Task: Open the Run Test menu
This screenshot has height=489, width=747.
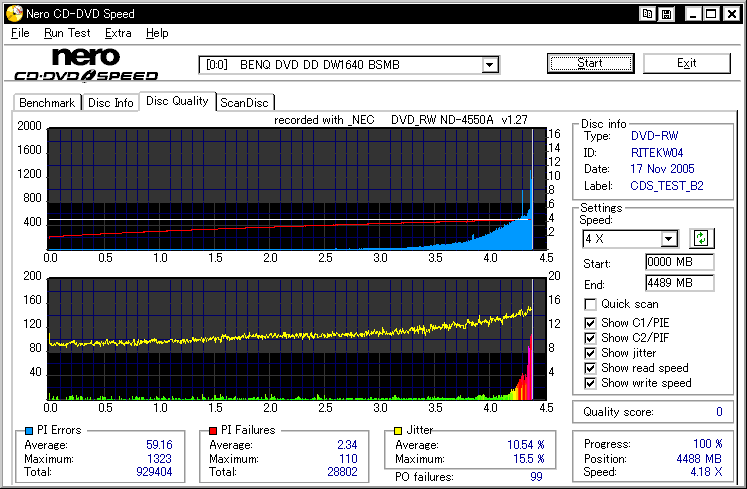Action: (67, 33)
